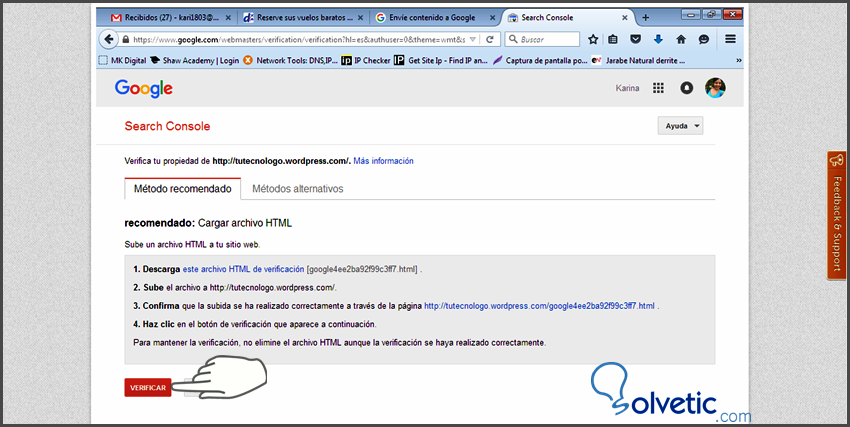Open URL history dropdown arrow

tap(473, 39)
